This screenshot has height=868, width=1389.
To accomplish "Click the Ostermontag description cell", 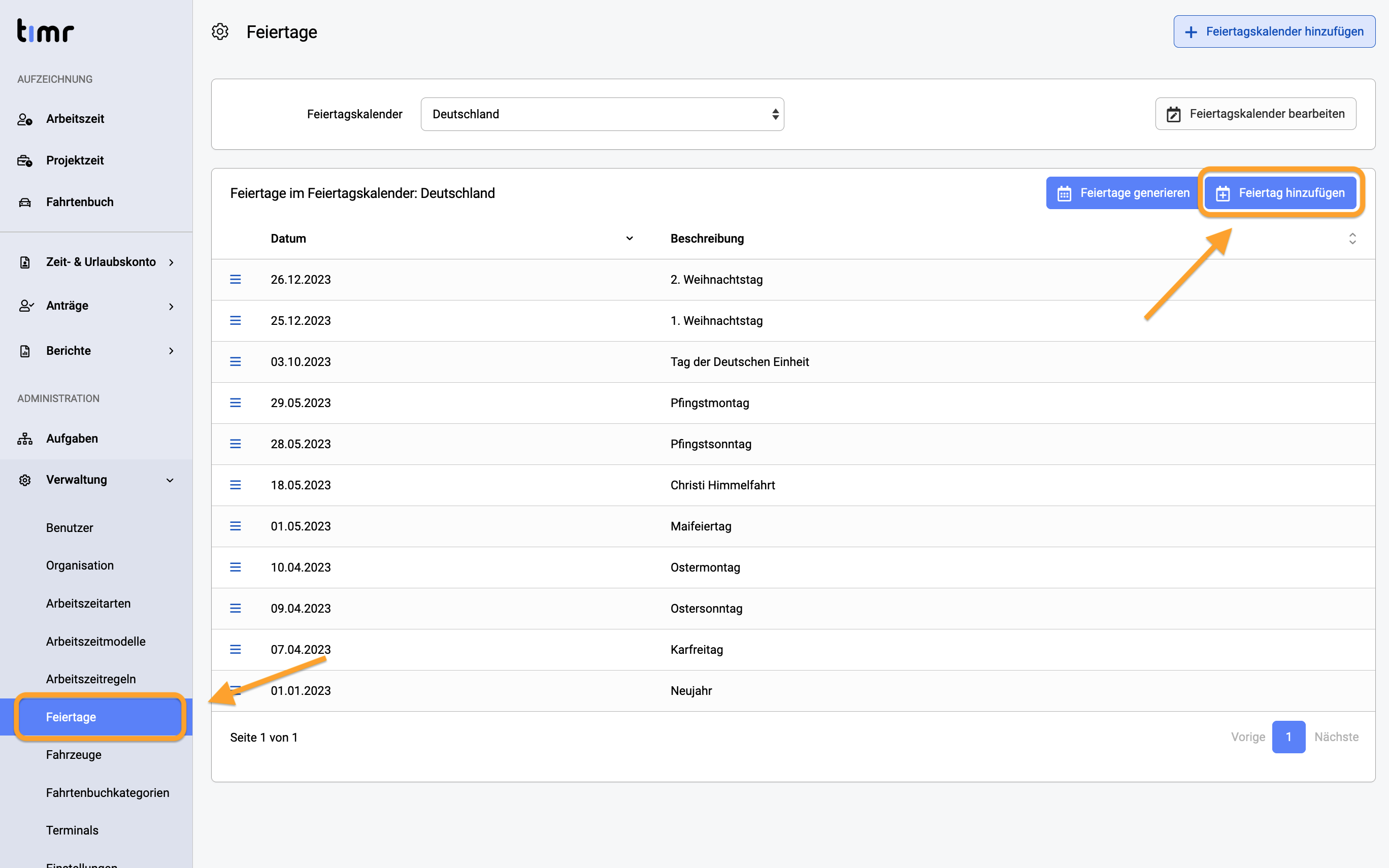I will [705, 567].
